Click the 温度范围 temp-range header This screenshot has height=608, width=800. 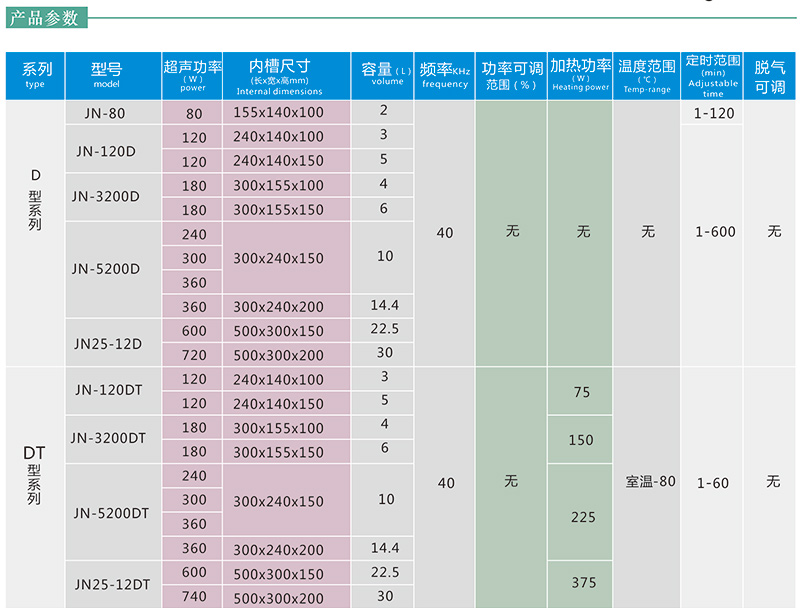[647, 75]
